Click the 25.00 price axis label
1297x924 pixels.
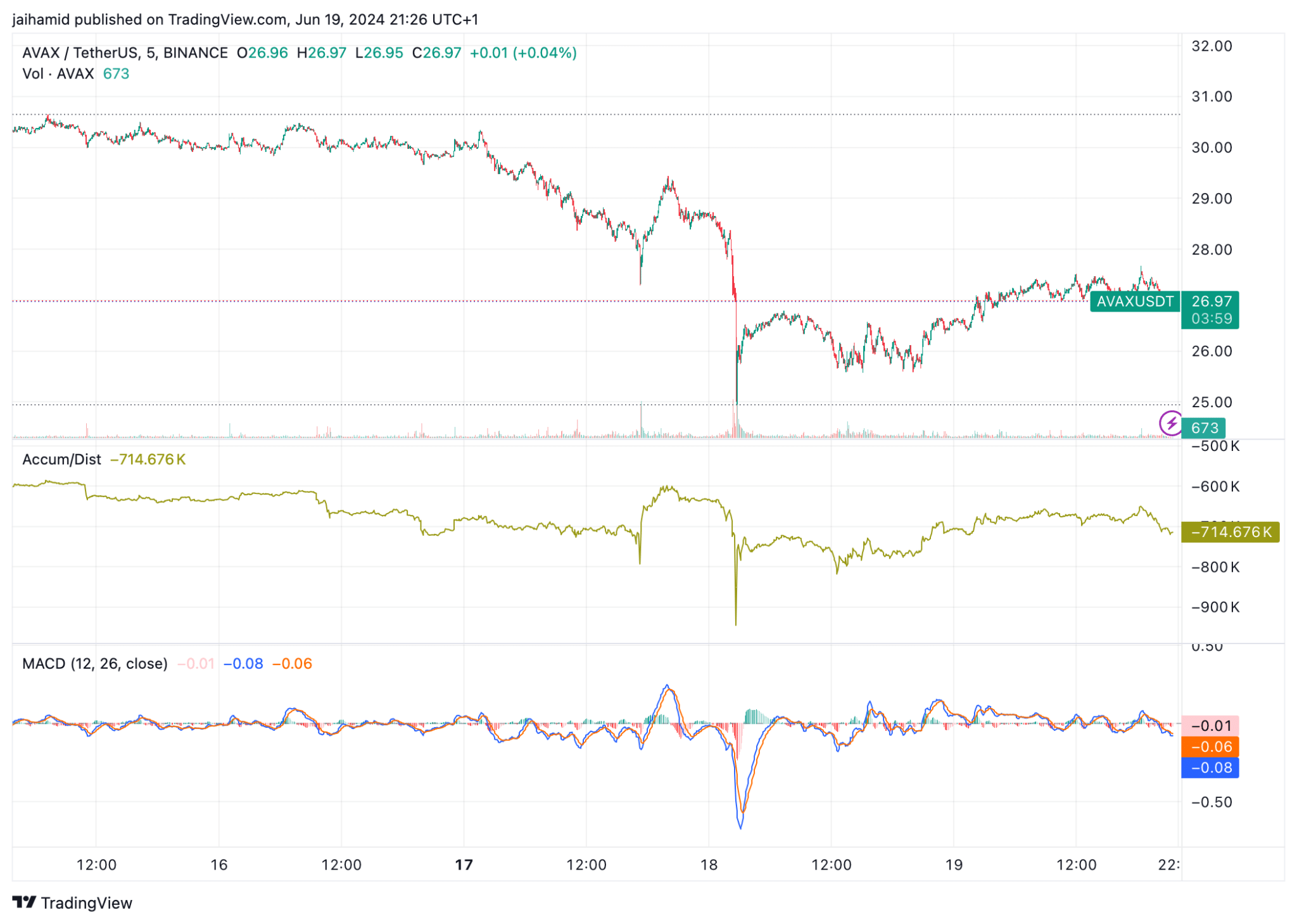(x=1212, y=402)
